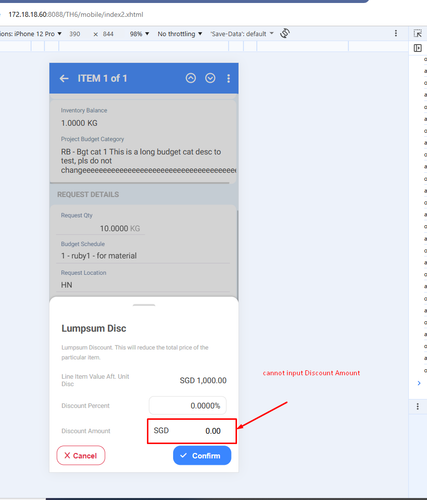Edit the viewport height field 844

(108, 34)
